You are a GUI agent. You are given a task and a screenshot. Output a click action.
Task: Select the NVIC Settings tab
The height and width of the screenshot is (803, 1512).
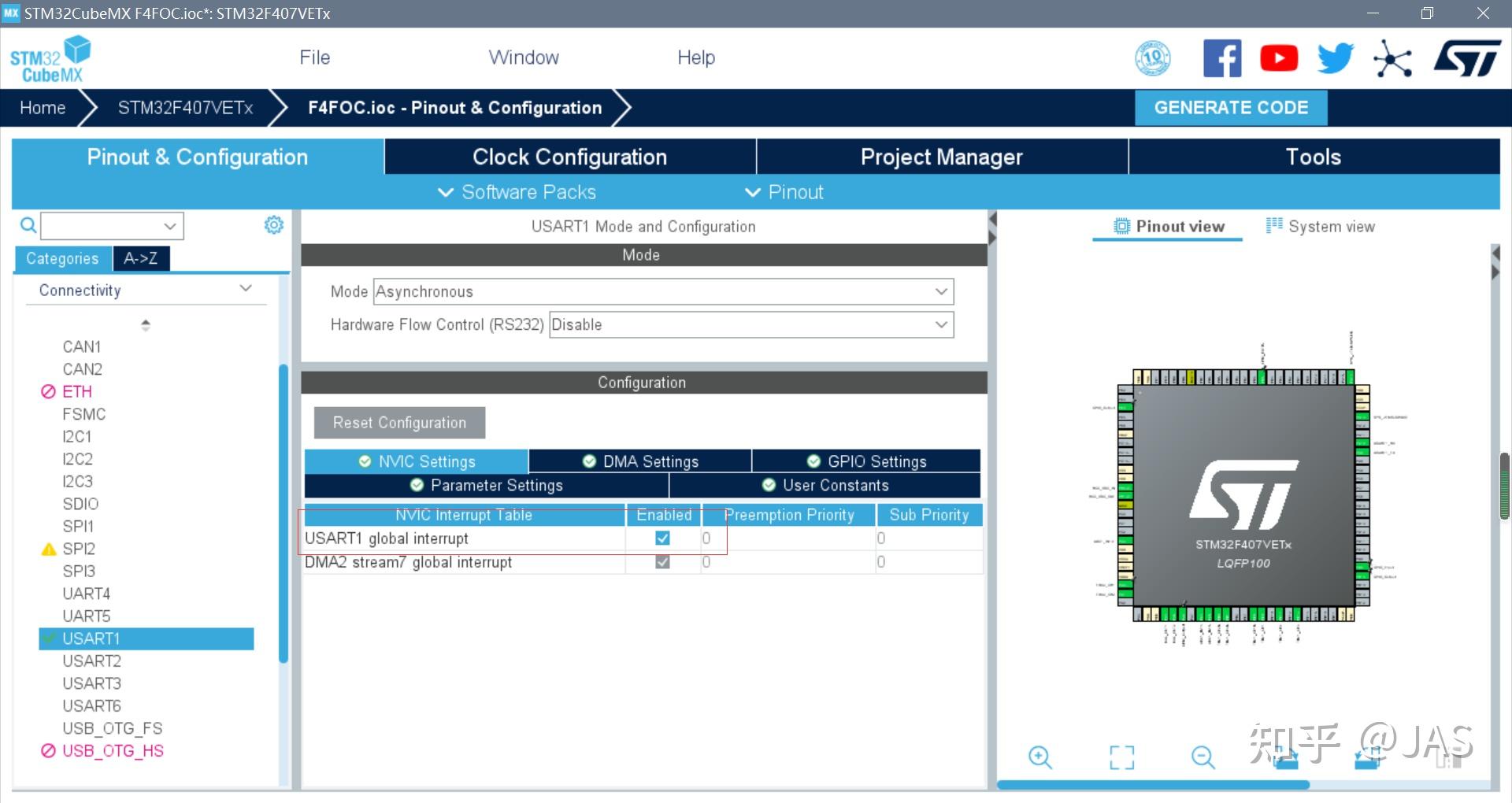point(417,461)
